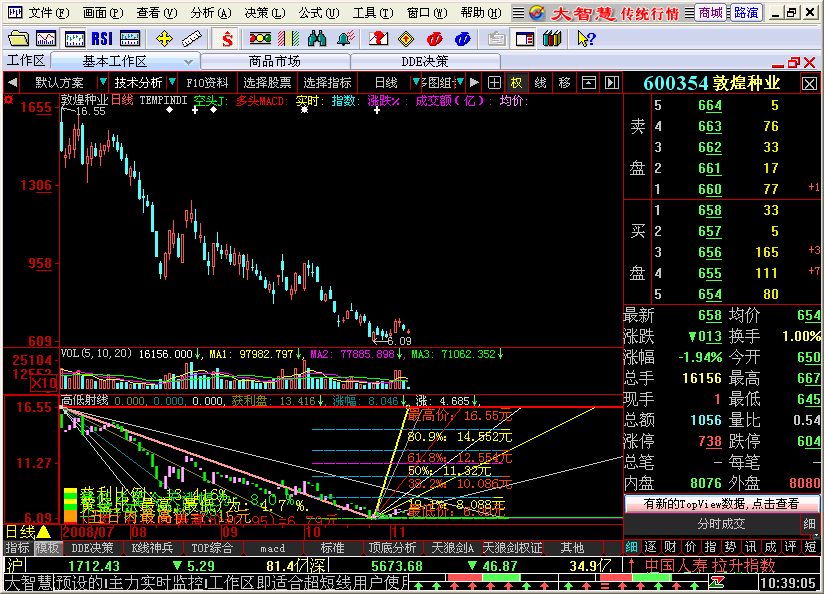Viewport: 824px width, 594px height.
Task: Click the 选择股票 button
Action: click(x=267, y=83)
